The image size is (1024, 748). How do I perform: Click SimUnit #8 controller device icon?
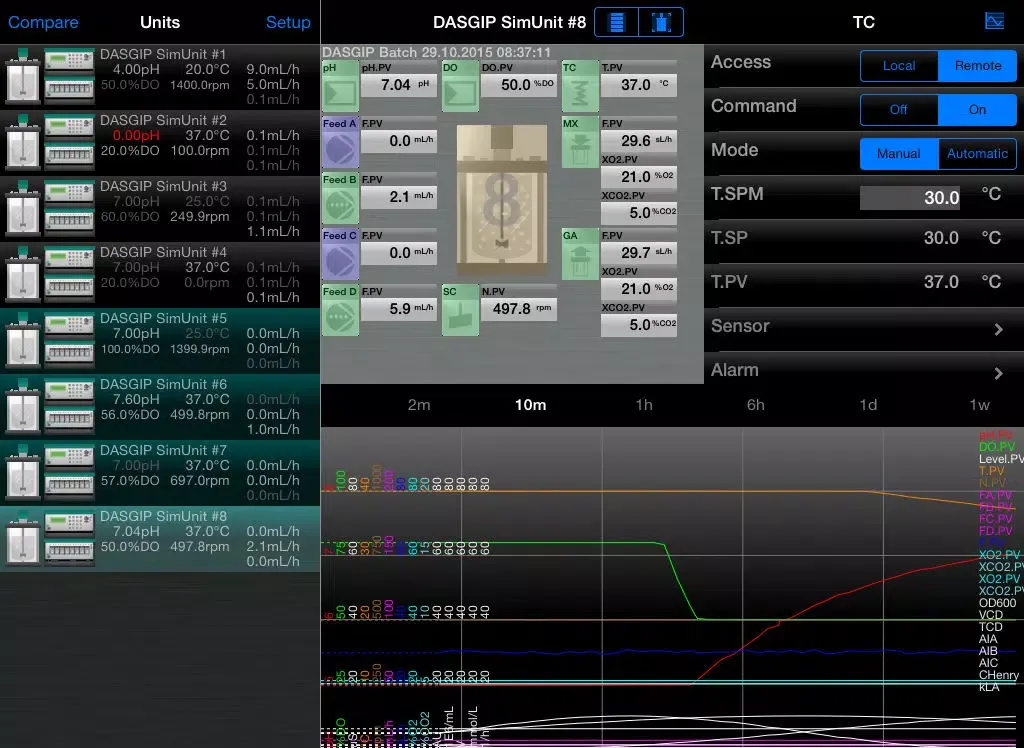click(69, 538)
